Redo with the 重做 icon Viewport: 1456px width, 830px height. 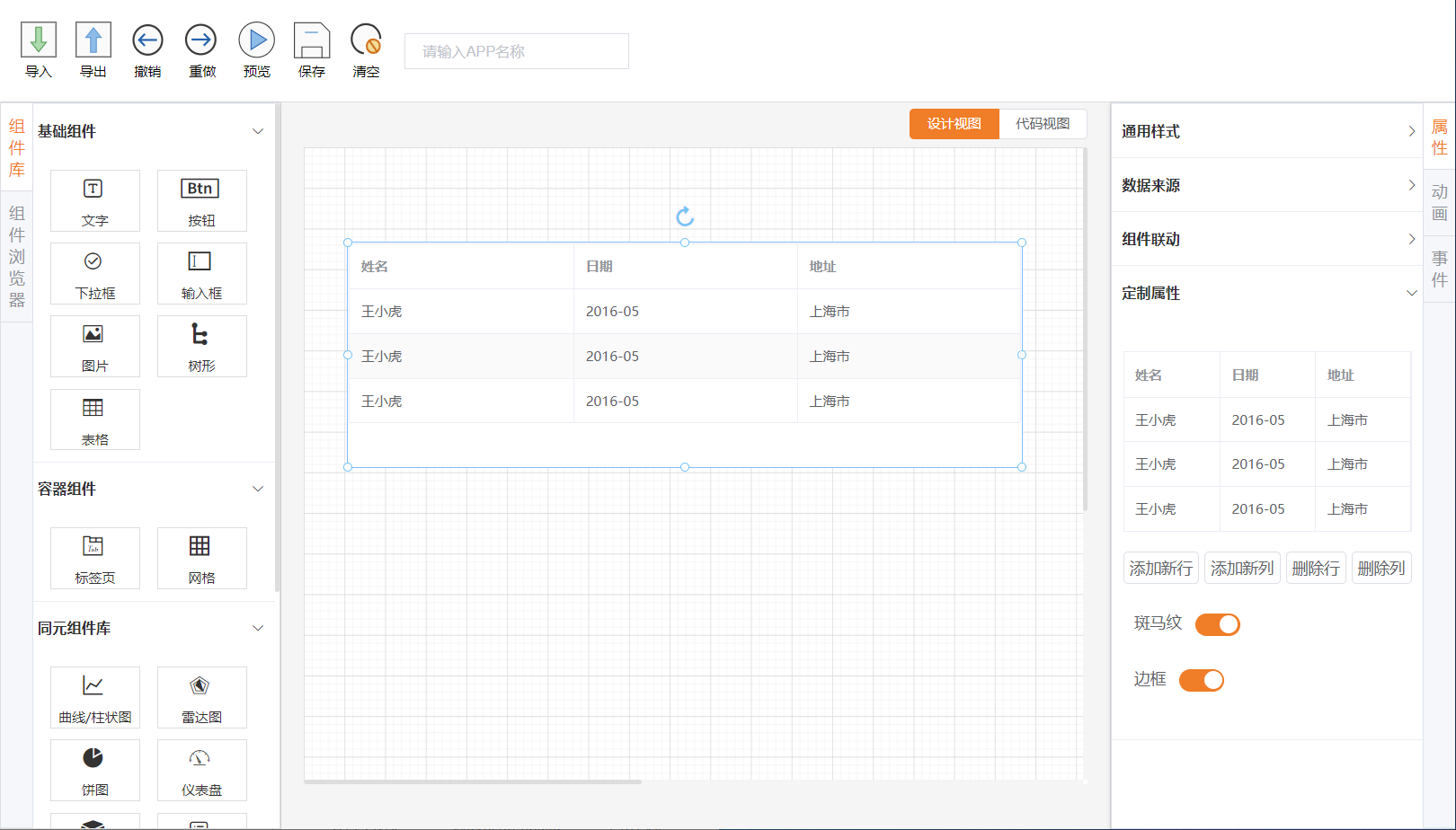201,40
